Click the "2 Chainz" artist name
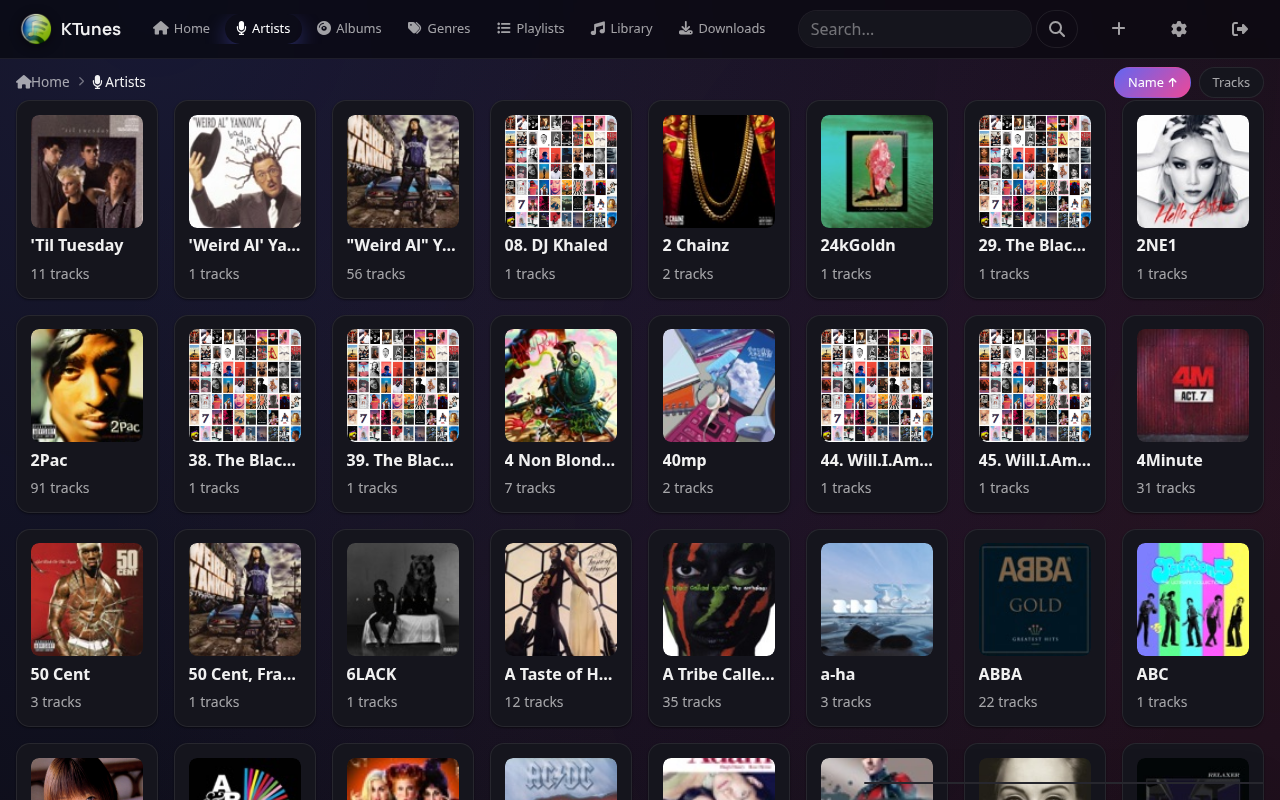This screenshot has width=1280, height=800. click(696, 245)
